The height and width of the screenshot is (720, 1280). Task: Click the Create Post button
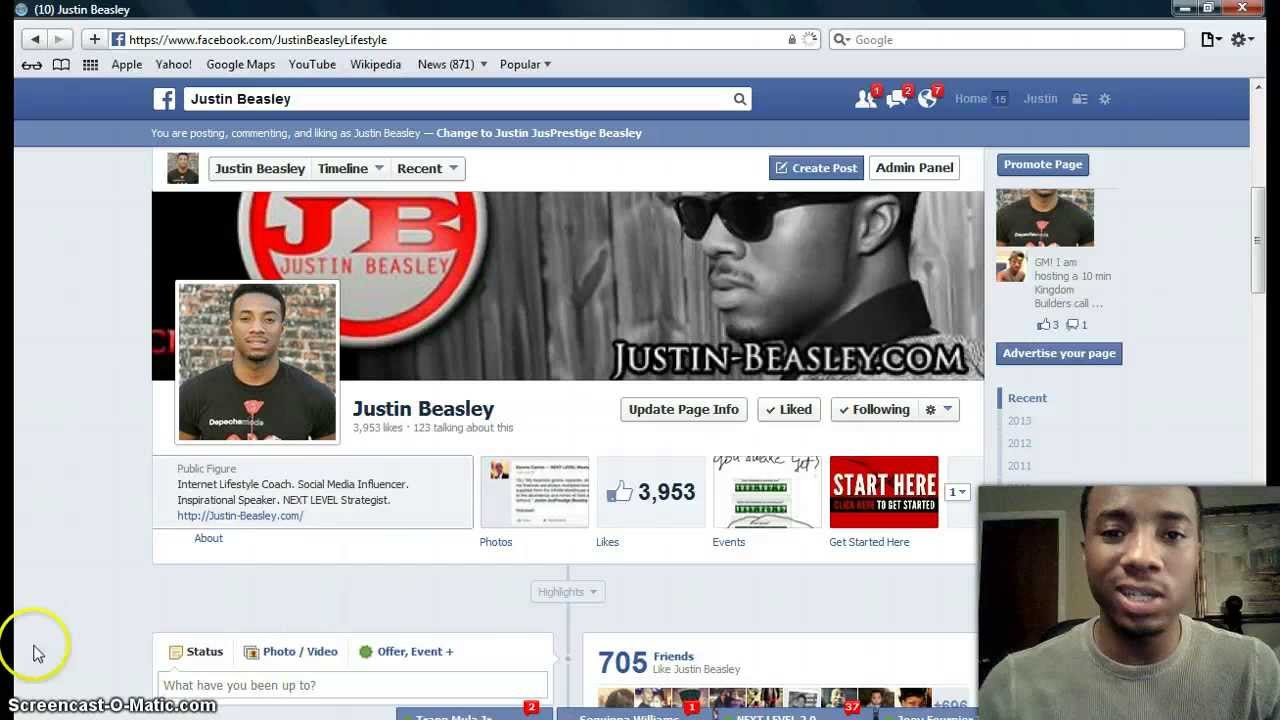tap(815, 168)
